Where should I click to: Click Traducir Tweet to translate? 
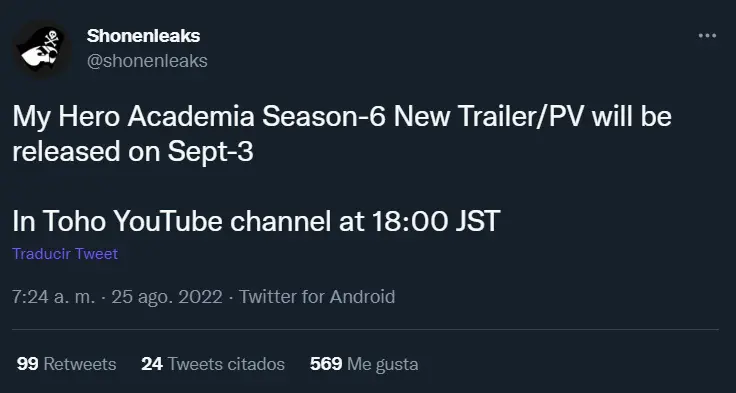click(65, 254)
